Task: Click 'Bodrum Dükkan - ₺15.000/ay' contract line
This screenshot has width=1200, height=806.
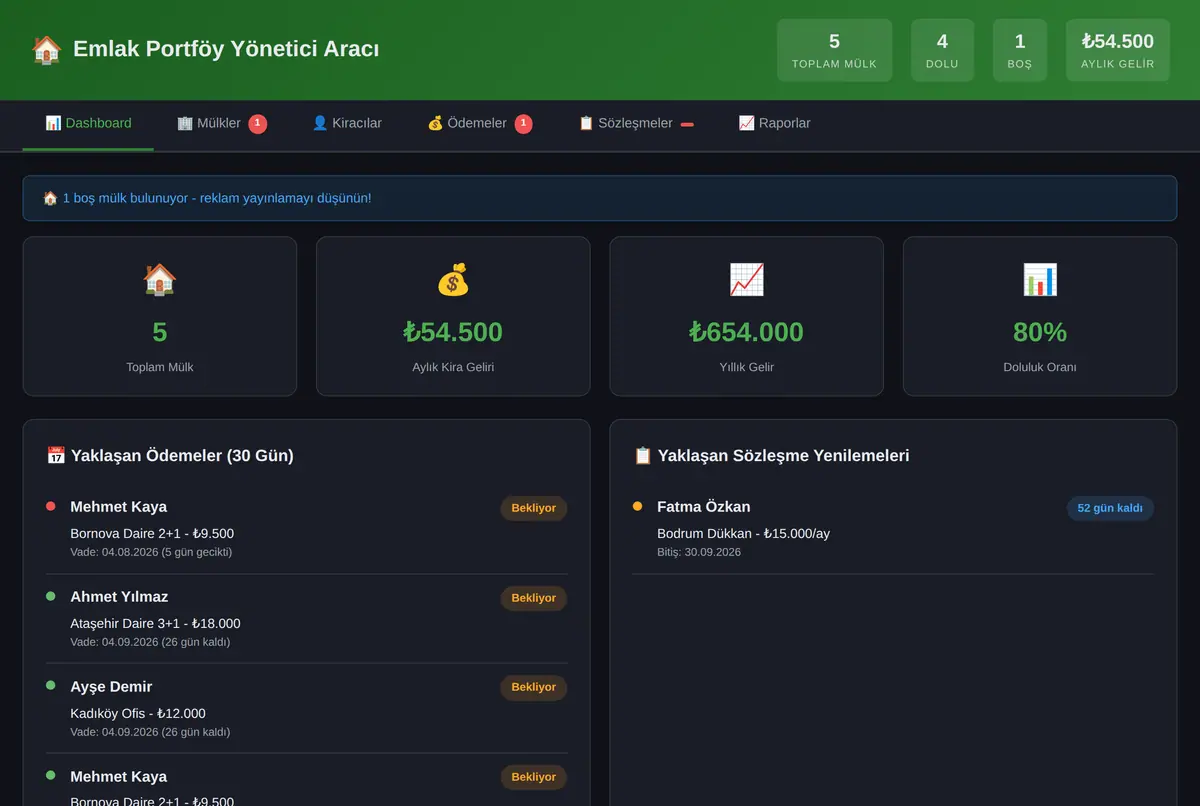Action: click(x=743, y=533)
